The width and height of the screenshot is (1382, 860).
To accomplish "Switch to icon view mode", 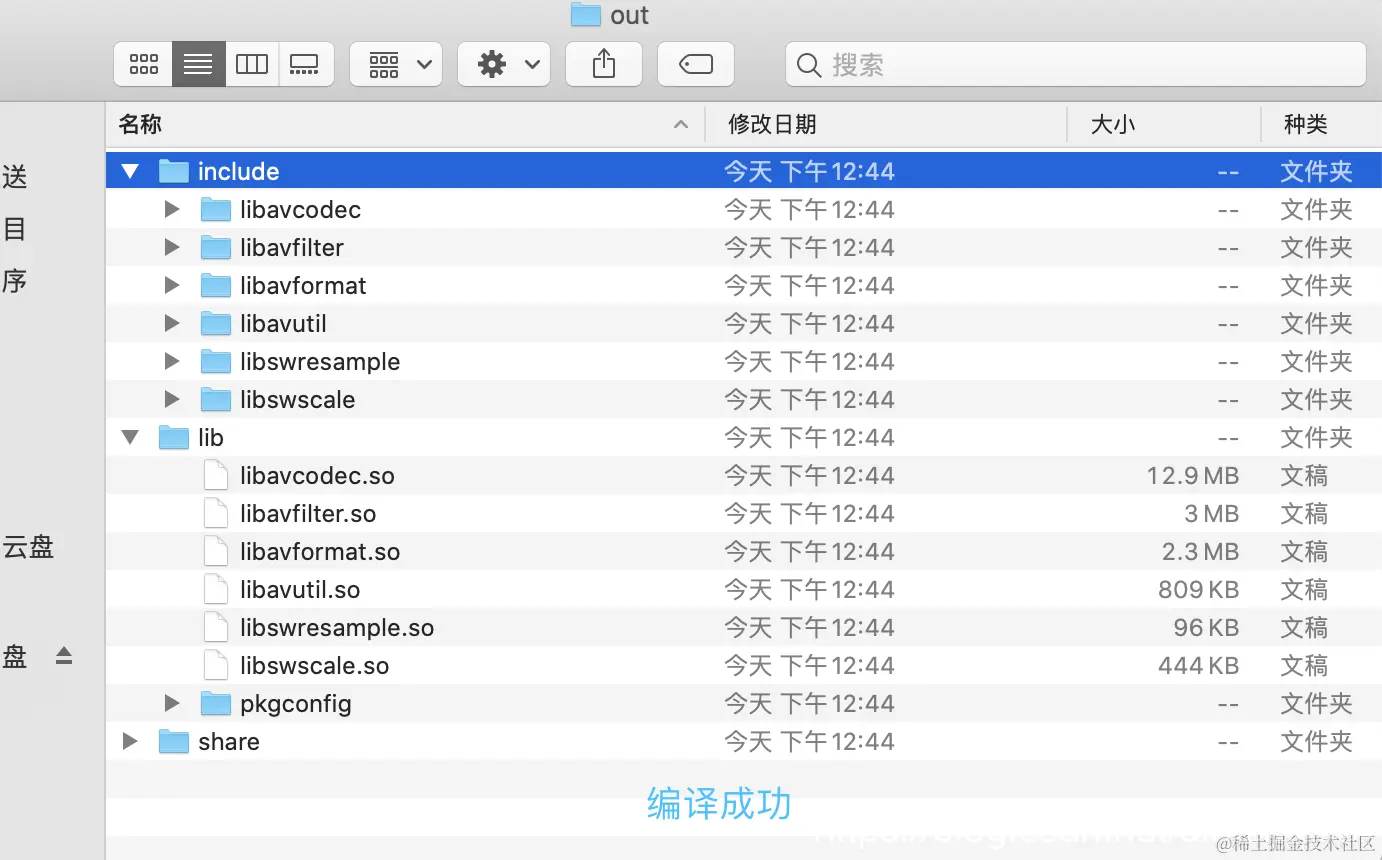I will tap(144, 65).
